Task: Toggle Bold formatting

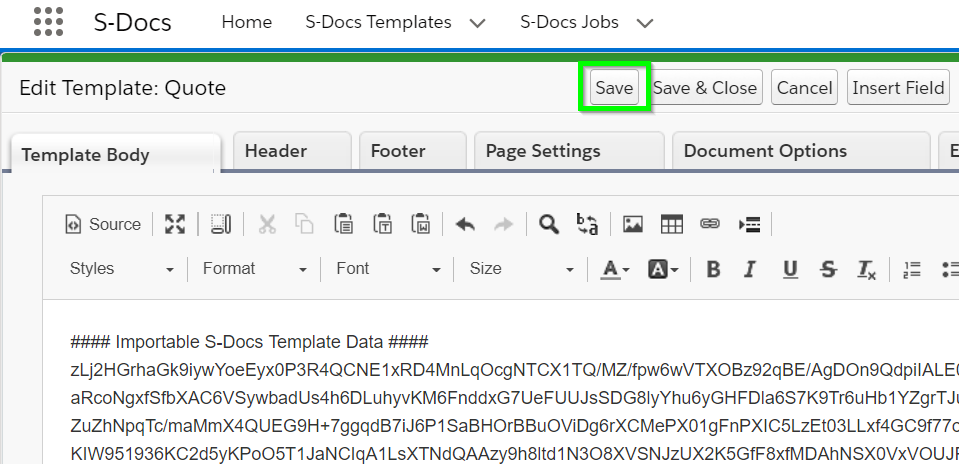Action: [713, 269]
